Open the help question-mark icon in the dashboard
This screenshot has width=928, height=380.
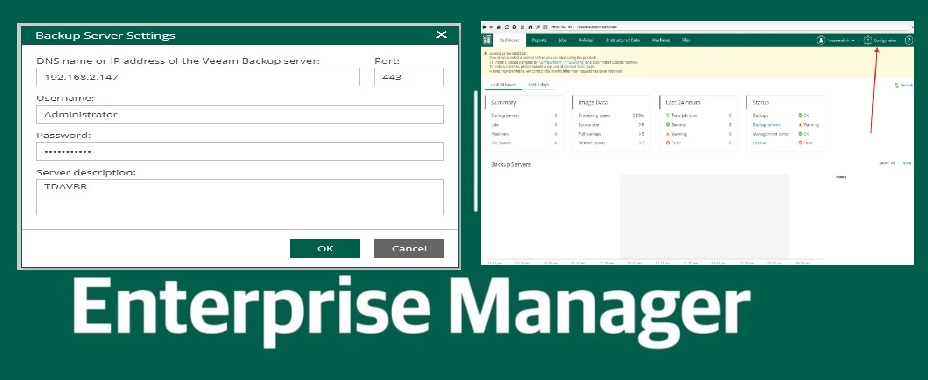click(x=908, y=40)
